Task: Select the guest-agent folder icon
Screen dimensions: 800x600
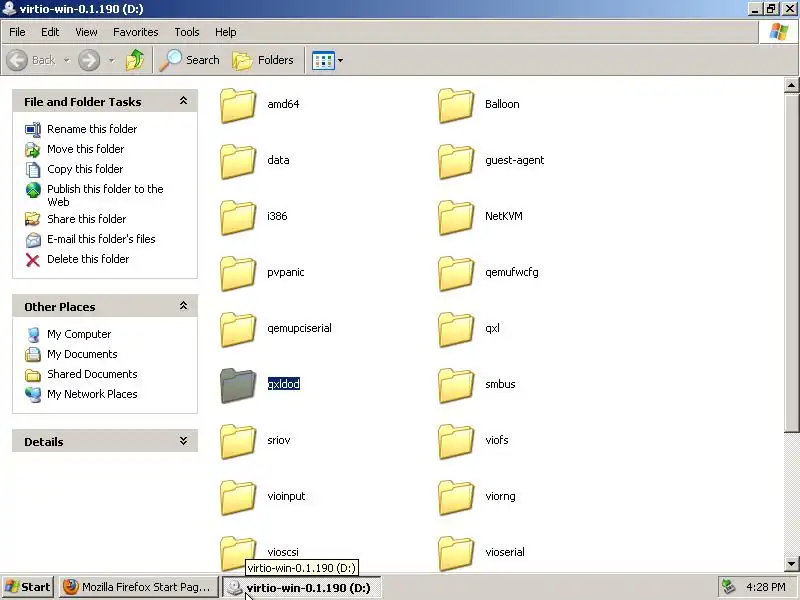Action: (456, 162)
